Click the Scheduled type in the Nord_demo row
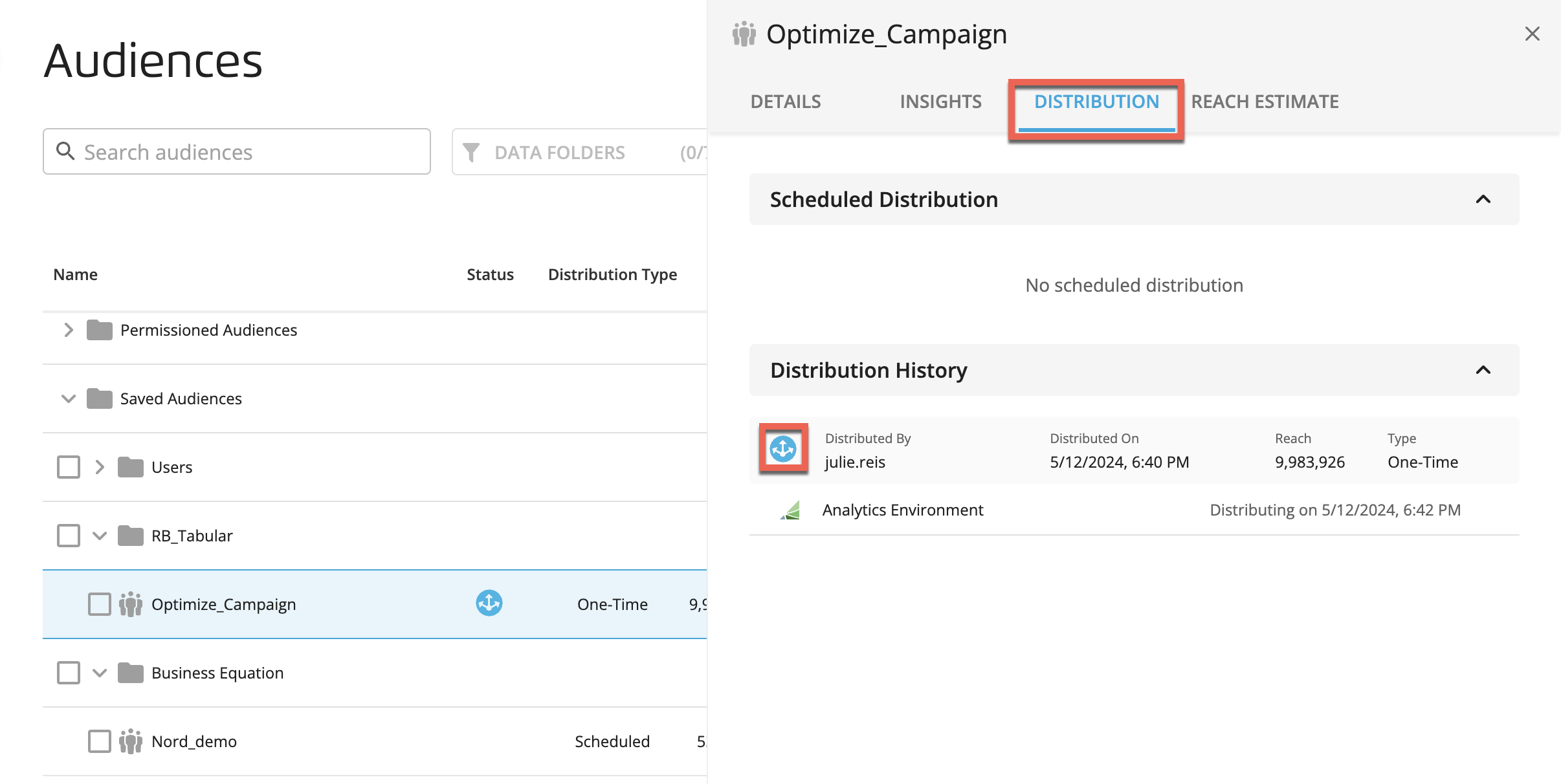1561x784 pixels. pos(612,741)
